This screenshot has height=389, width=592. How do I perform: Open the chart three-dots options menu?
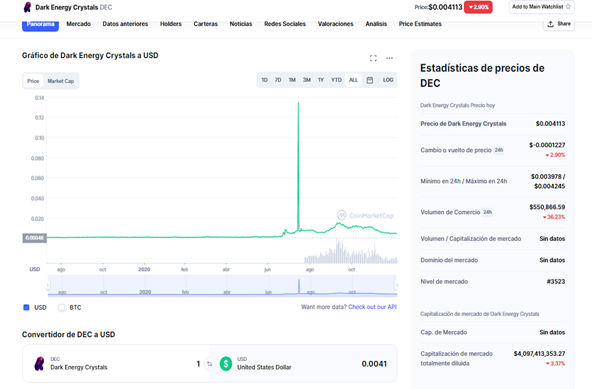click(x=389, y=58)
